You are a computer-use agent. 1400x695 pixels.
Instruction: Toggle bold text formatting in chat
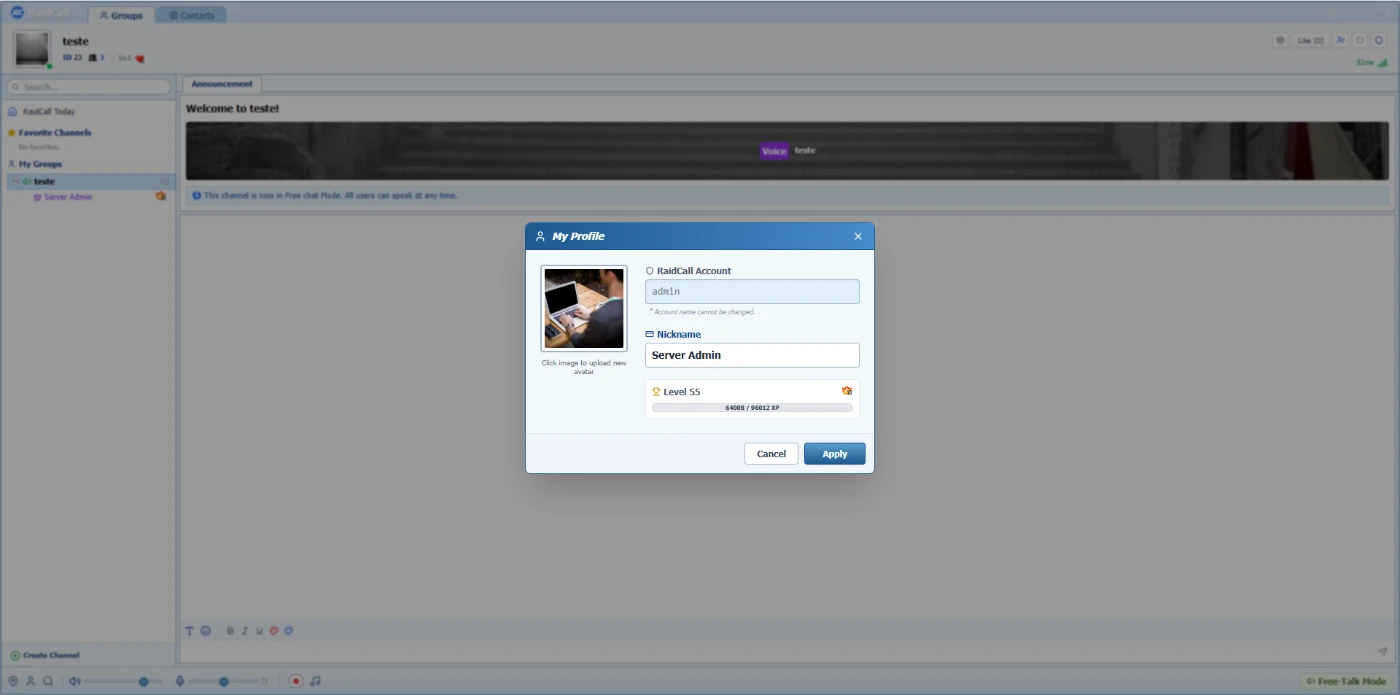[230, 631]
